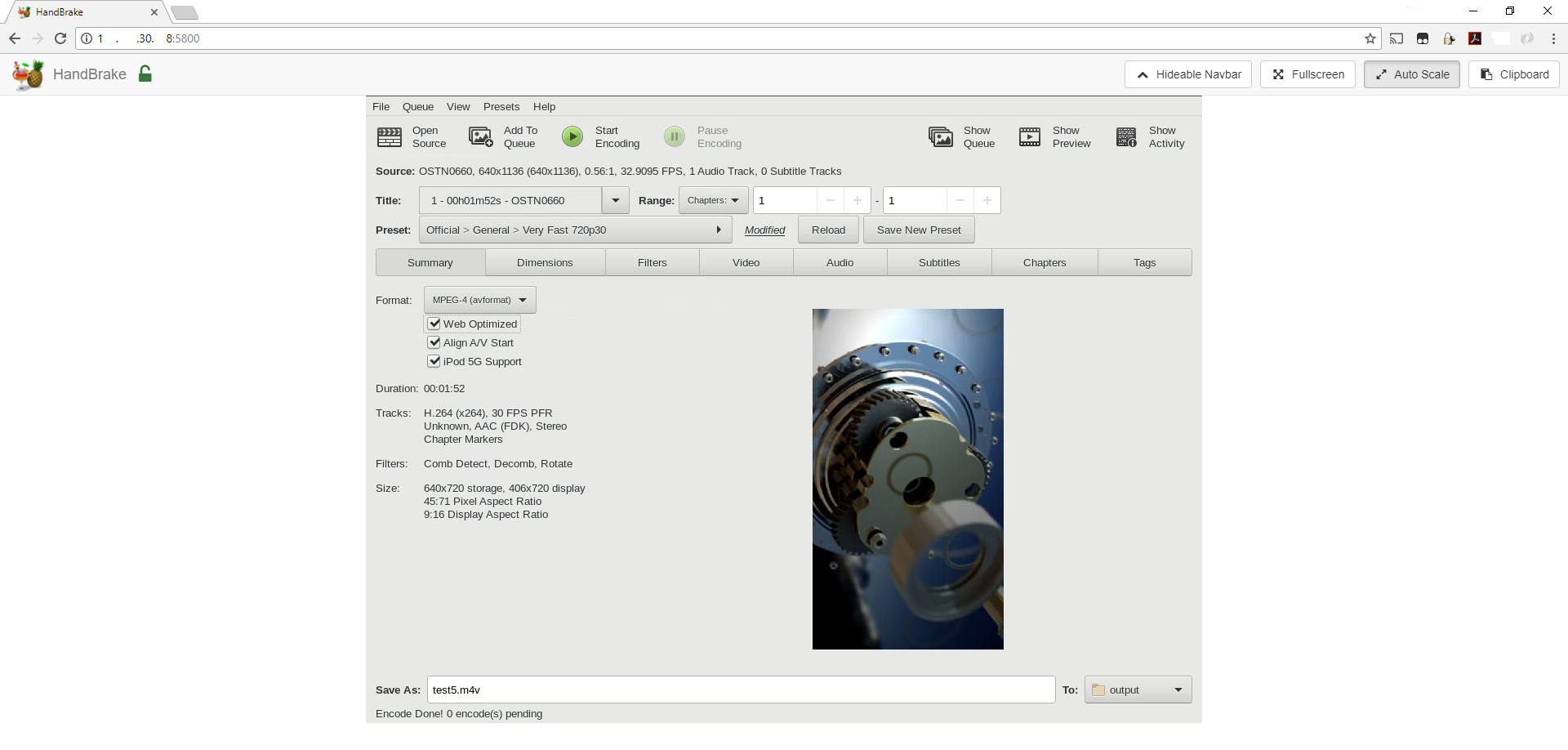
Task: Click the Save As filename field
Action: [x=742, y=690]
